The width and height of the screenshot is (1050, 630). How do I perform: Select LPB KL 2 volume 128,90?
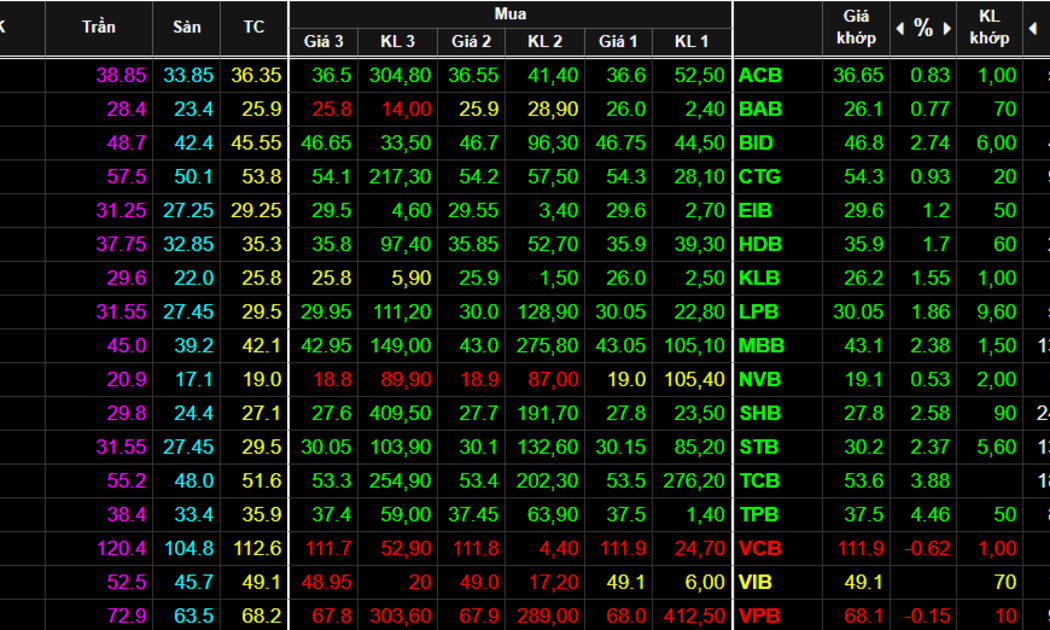coord(548,312)
